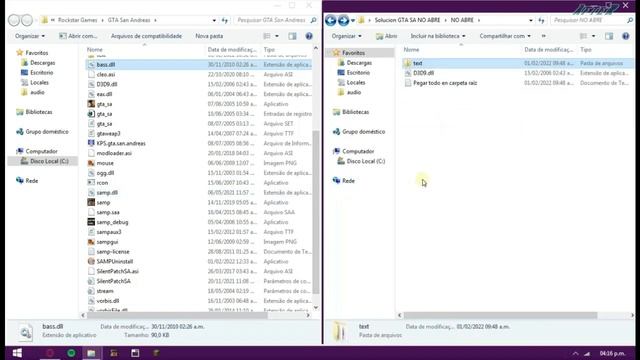Change the view icon in the GTA San Andreas window
This screenshot has width=640, height=360.
click(267, 36)
